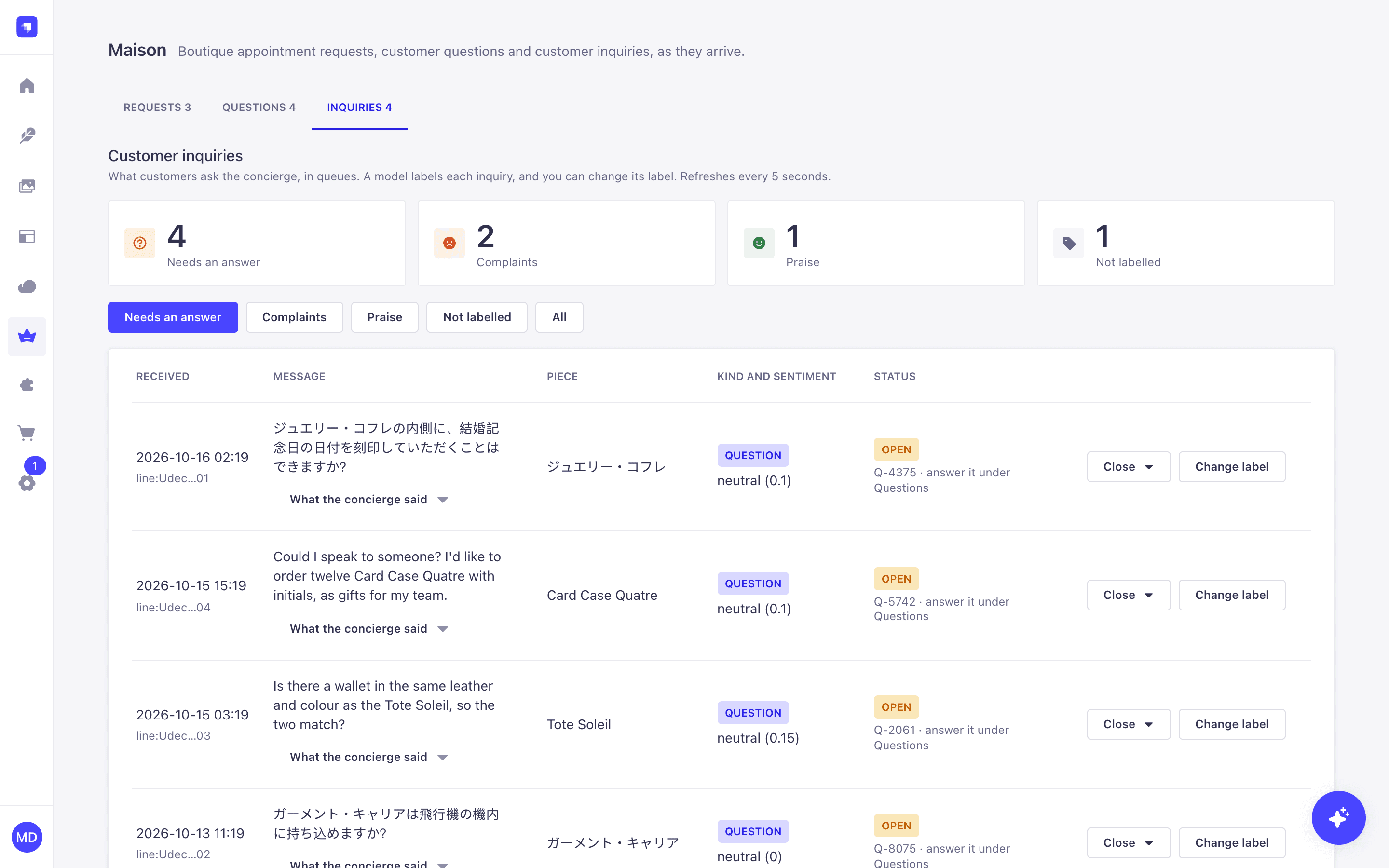
Task: Expand concierge reply for ジュエリー・コフレ inquiry
Action: [x=368, y=500]
